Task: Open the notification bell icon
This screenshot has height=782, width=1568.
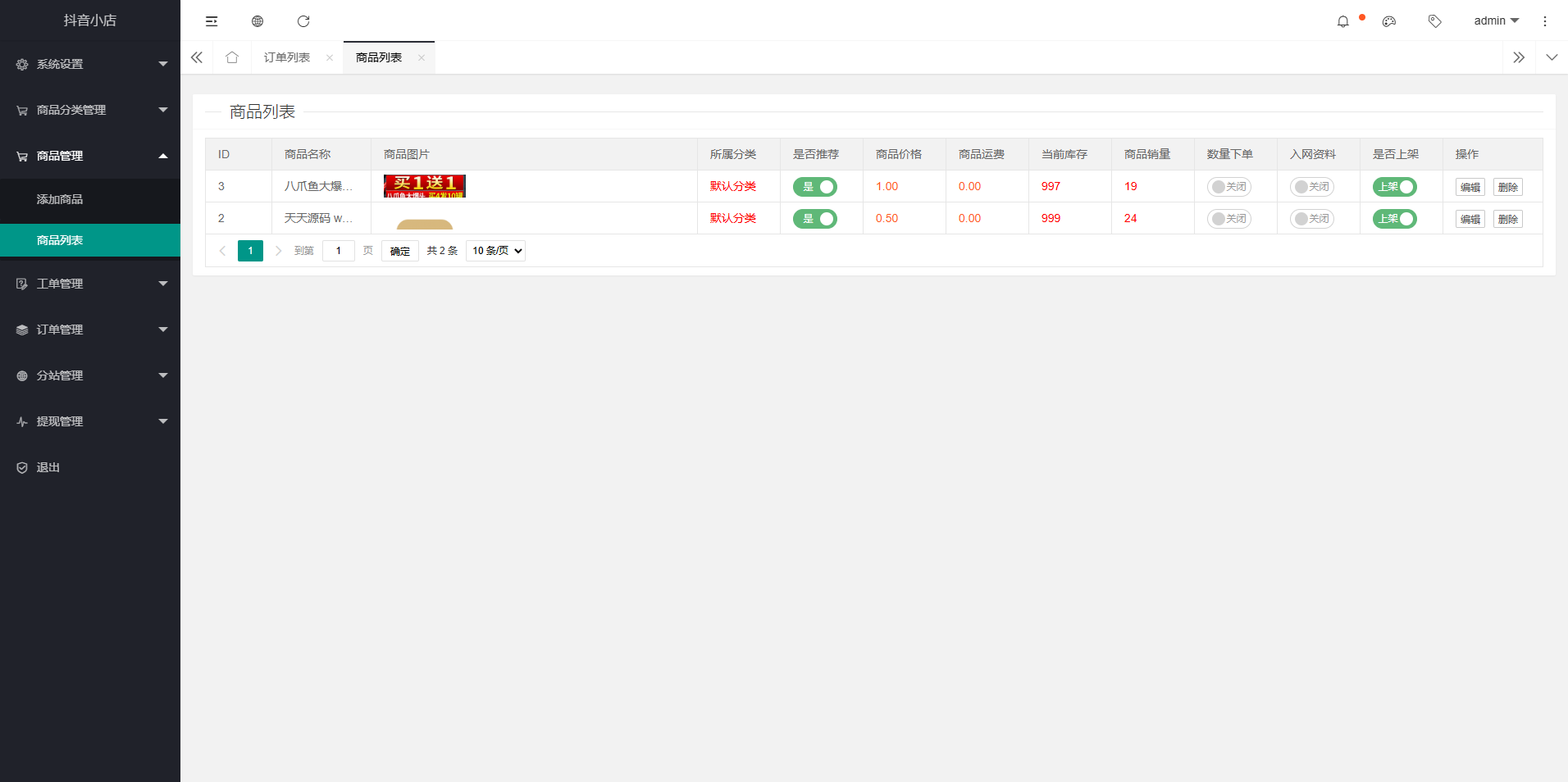Action: pyautogui.click(x=1342, y=21)
